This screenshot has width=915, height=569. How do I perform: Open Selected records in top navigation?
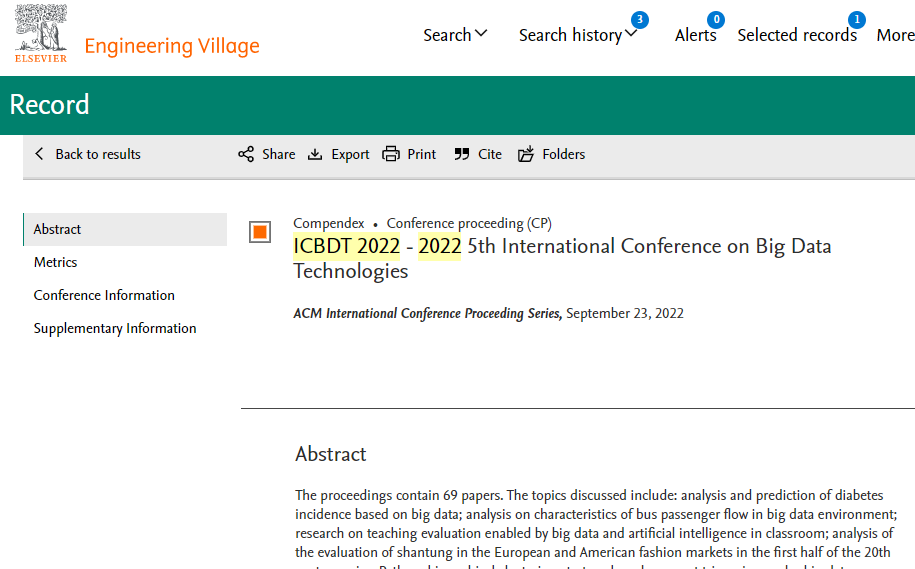point(797,35)
